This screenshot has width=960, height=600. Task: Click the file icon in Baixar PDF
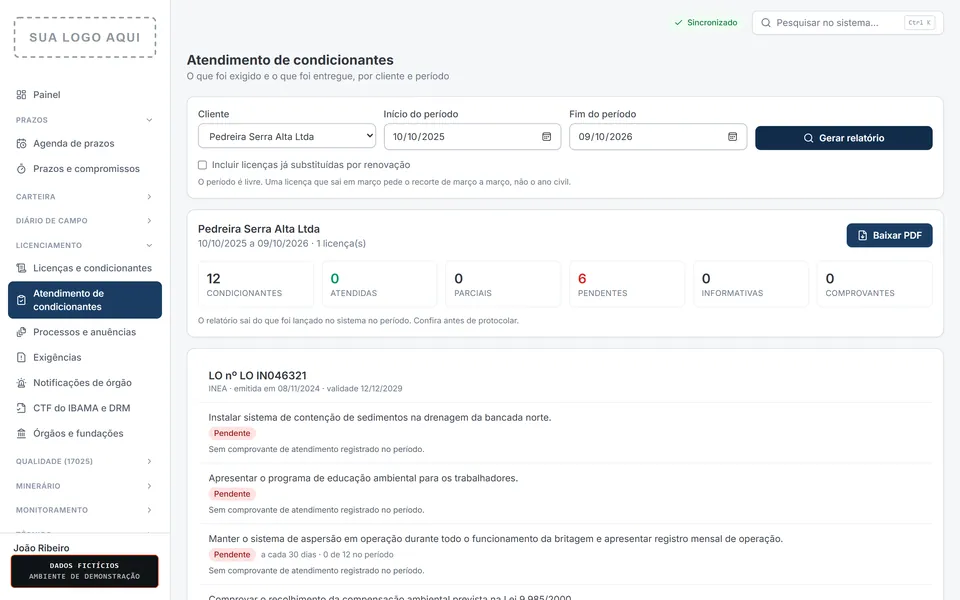coord(863,235)
